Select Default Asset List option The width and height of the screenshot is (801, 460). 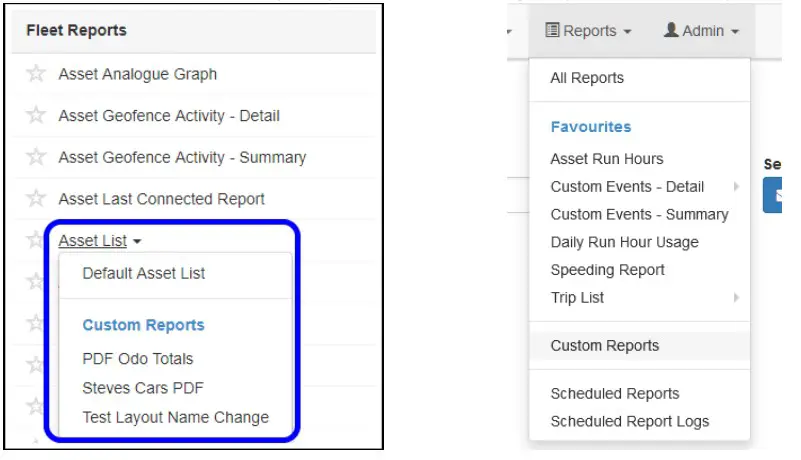(x=143, y=273)
